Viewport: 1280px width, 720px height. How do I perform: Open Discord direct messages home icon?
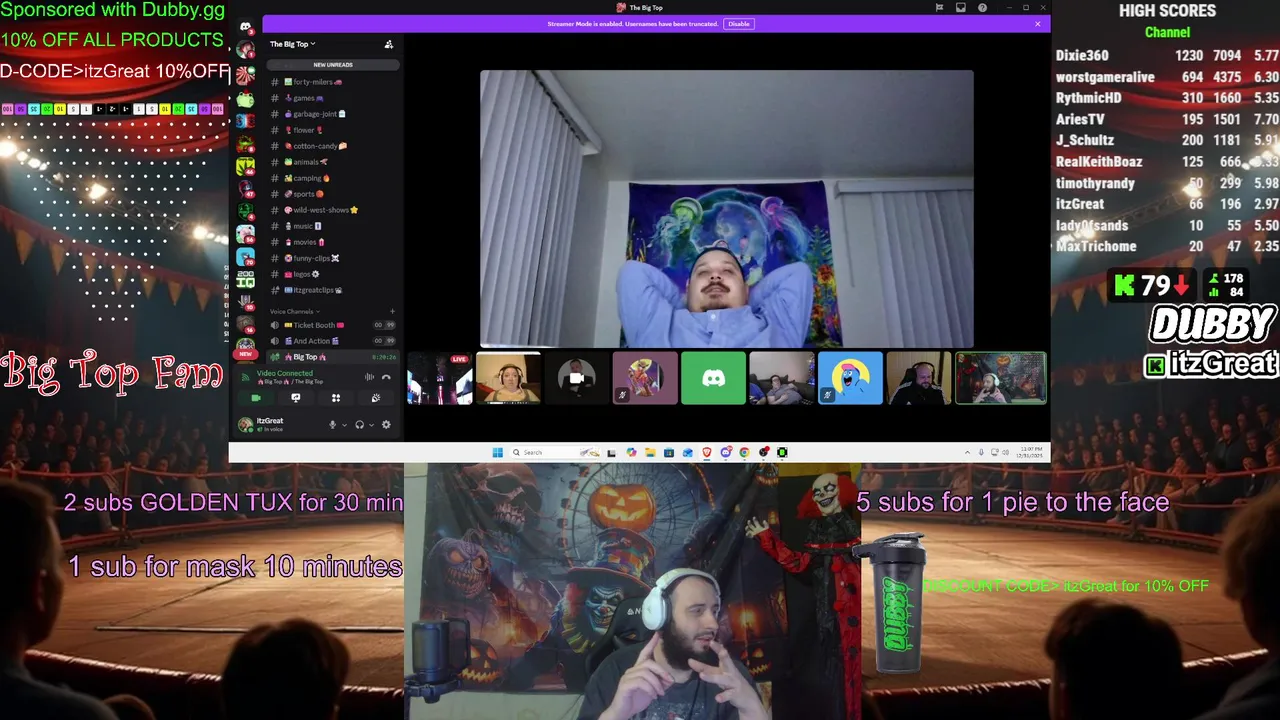coord(245,28)
